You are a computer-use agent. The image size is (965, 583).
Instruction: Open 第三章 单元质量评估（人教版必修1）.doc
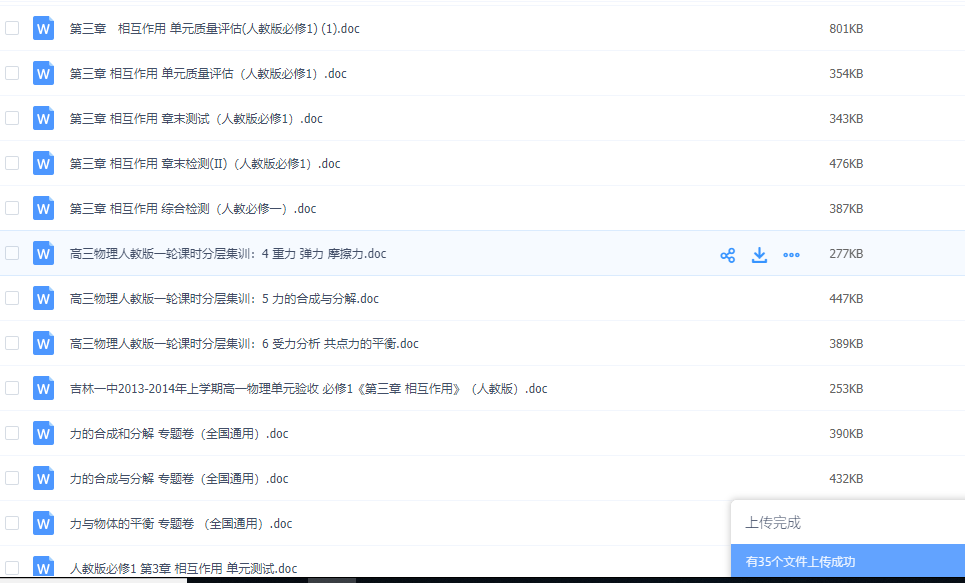[208, 73]
